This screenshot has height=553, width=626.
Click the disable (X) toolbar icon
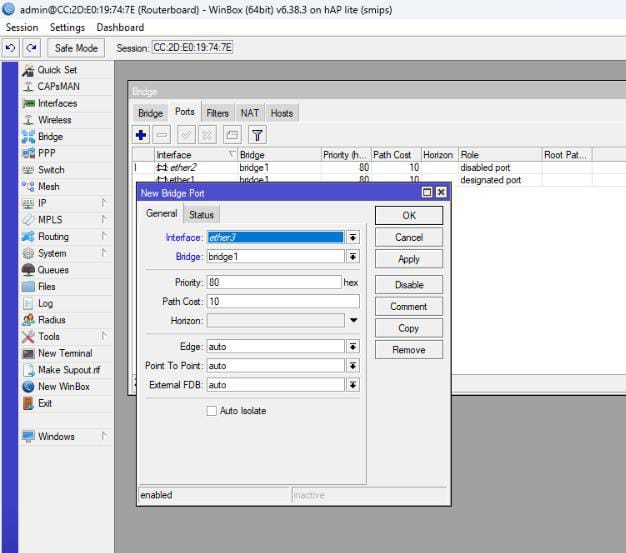(207, 135)
